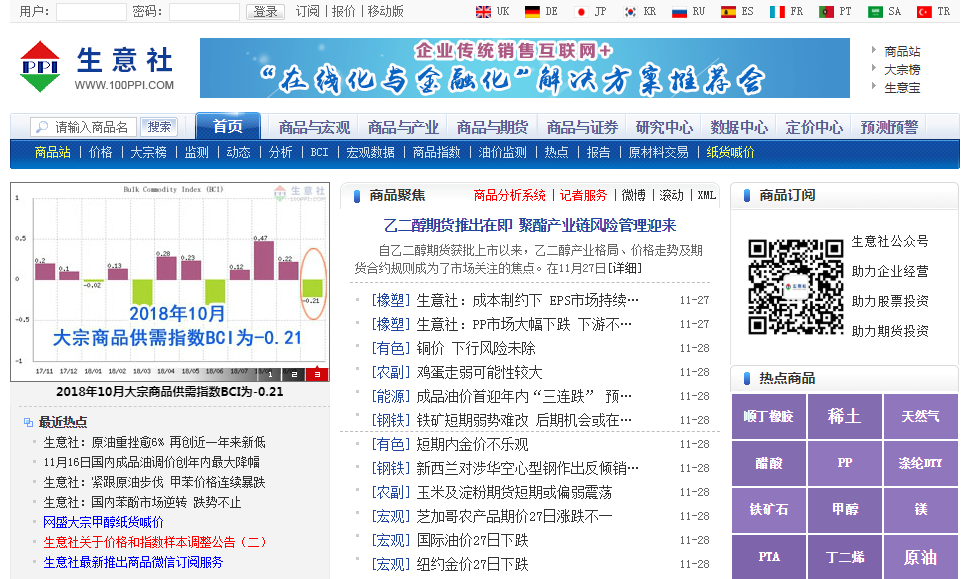The width and height of the screenshot is (971, 579).
Task: Open the 大宗榜 link beside banner
Action: pyautogui.click(x=902, y=70)
